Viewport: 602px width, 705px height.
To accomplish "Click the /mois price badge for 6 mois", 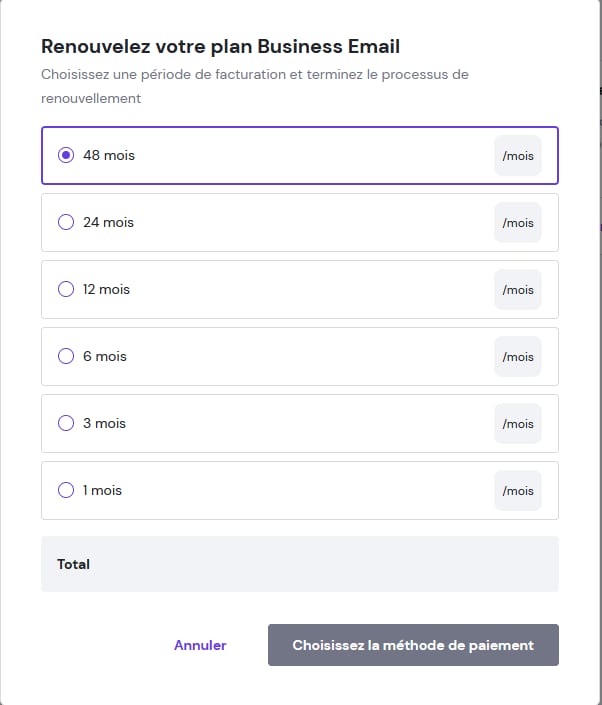I will click(x=518, y=357).
